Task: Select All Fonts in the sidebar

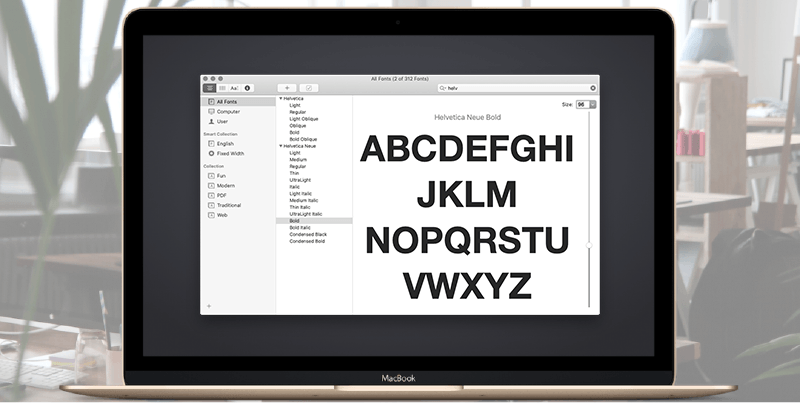Action: coord(238,102)
